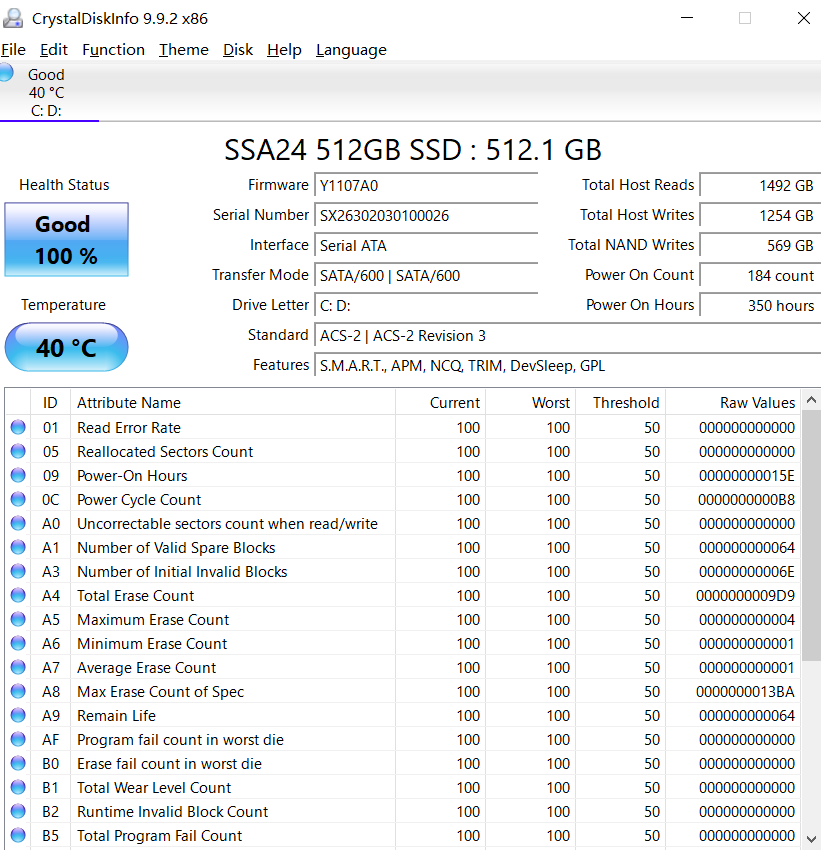The height and width of the screenshot is (850, 821).
Task: Click the attribute list vertical scrollbar thumb
Action: [x=811, y=536]
